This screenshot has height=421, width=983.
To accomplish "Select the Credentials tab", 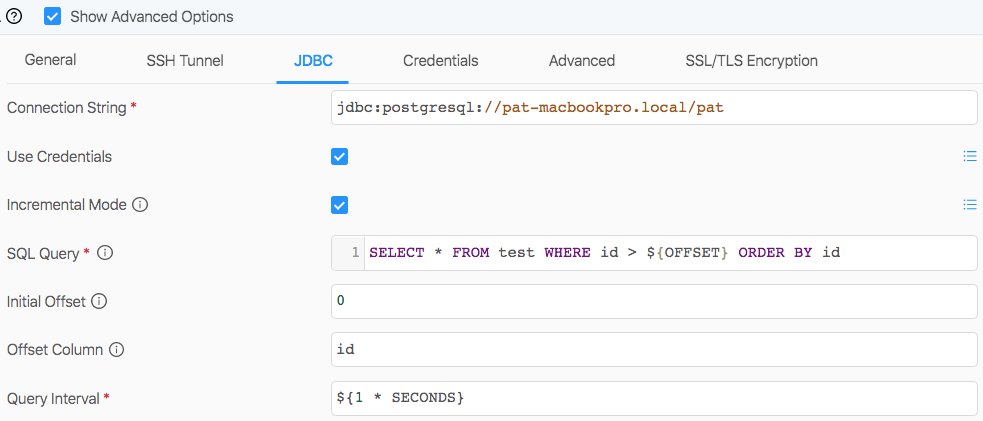I will [x=441, y=60].
